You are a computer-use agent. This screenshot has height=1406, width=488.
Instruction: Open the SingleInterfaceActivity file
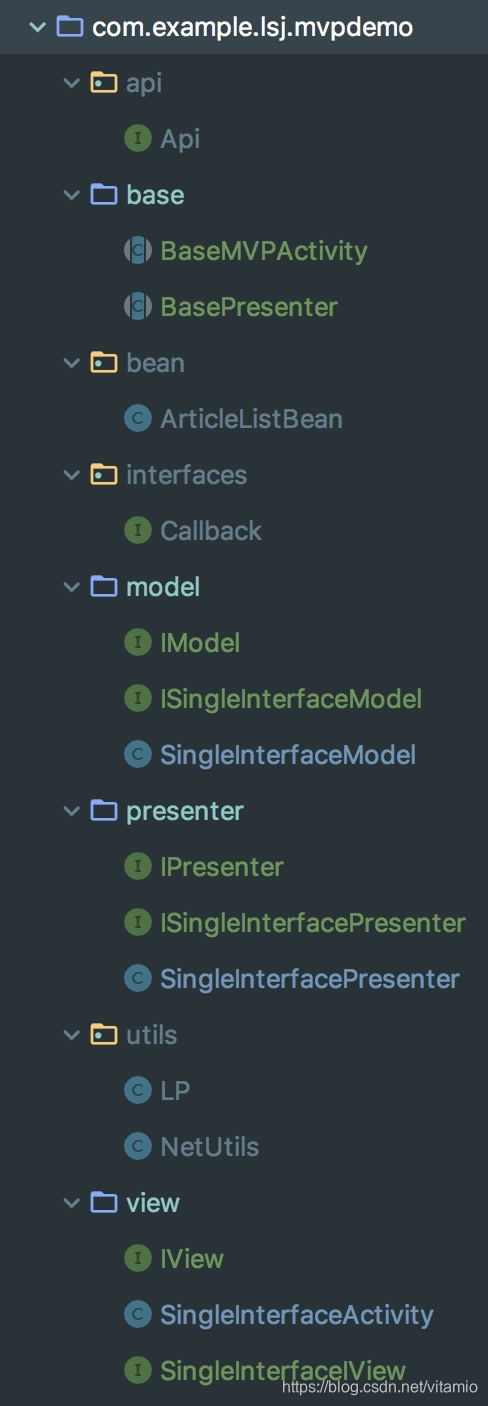(x=297, y=1314)
